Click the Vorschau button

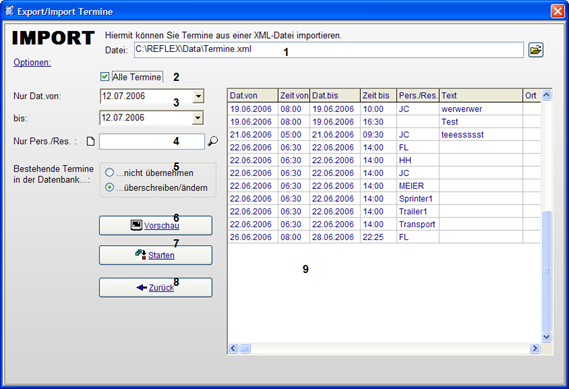tap(156, 226)
